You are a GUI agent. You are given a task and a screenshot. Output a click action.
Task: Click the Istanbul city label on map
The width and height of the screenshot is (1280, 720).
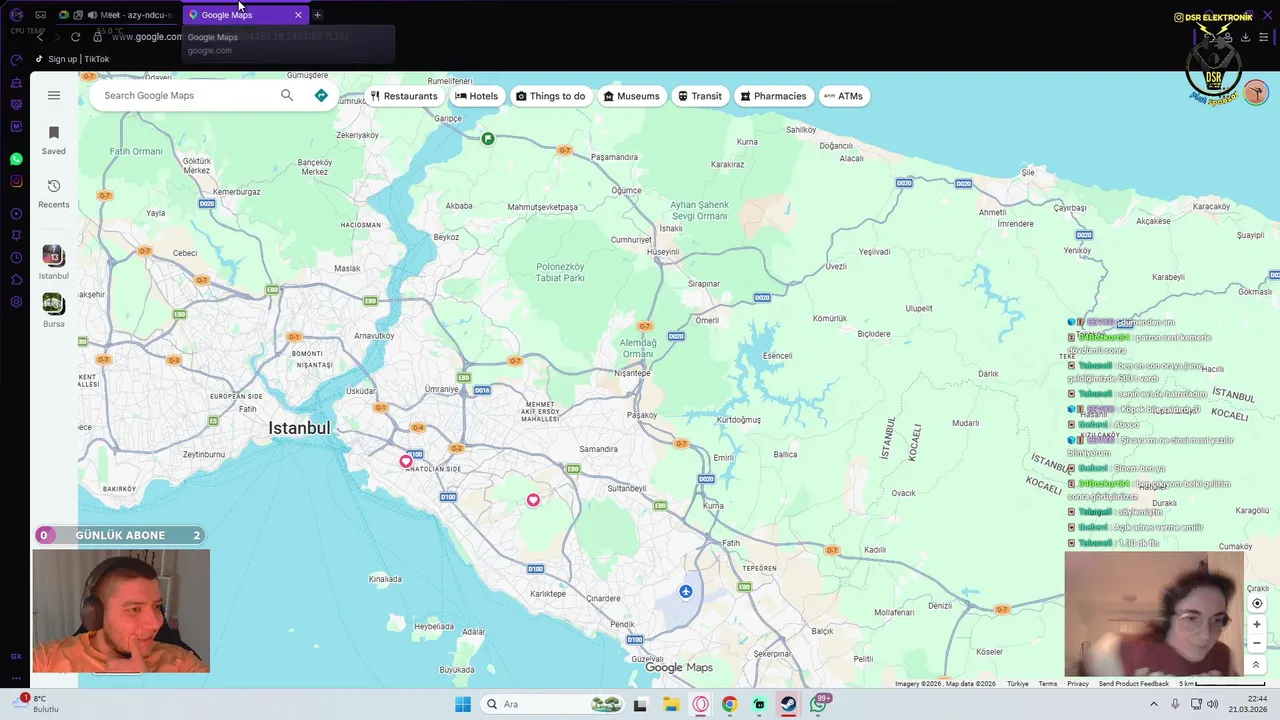[299, 428]
